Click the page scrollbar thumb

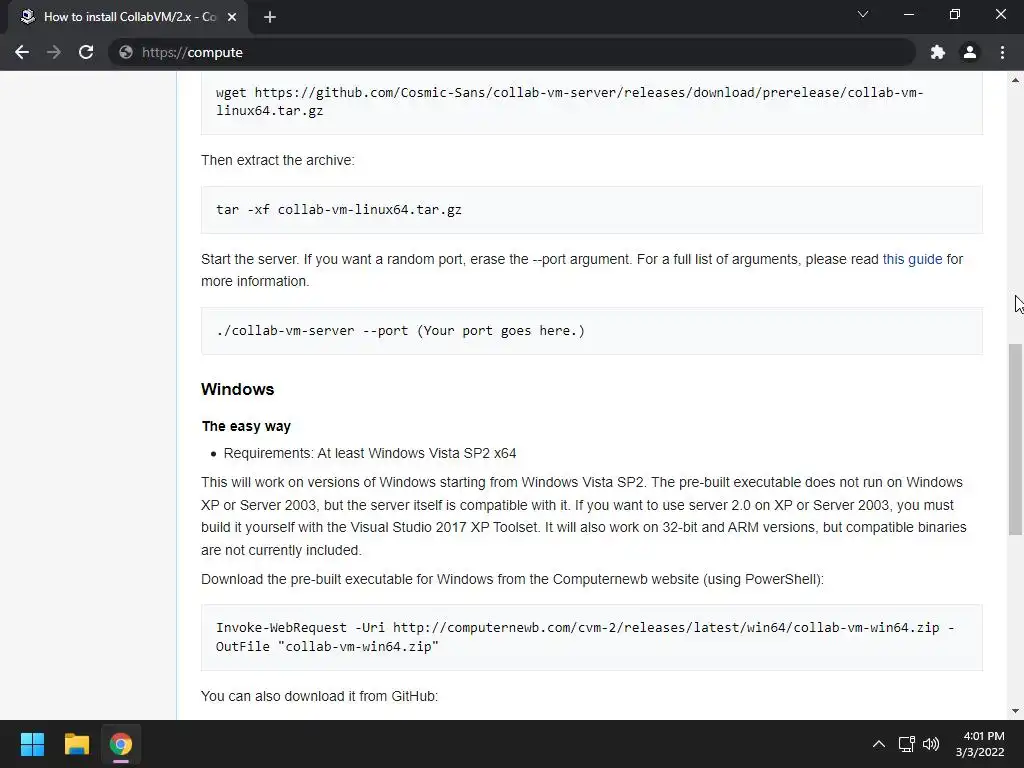click(1015, 439)
